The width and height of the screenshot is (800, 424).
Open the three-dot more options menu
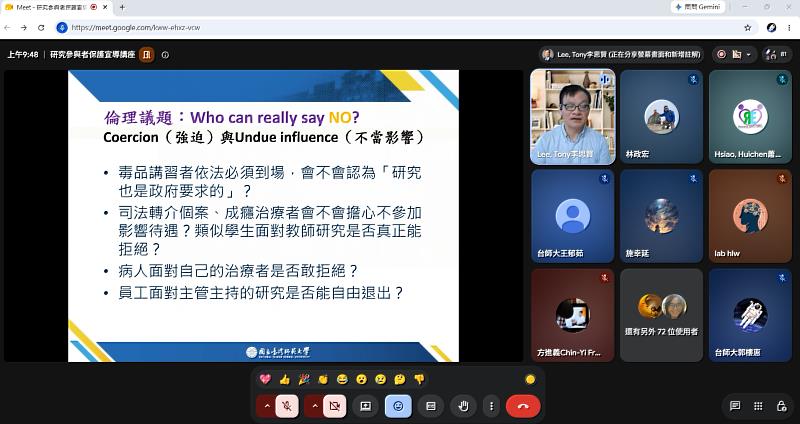tap(491, 406)
